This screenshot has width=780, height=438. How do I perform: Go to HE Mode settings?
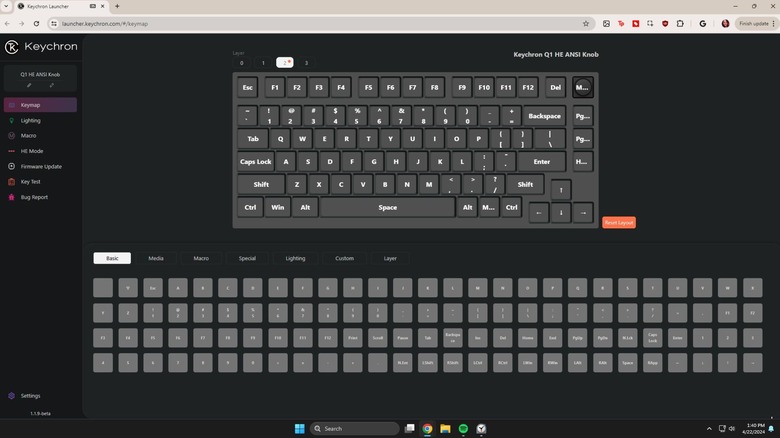point(32,151)
